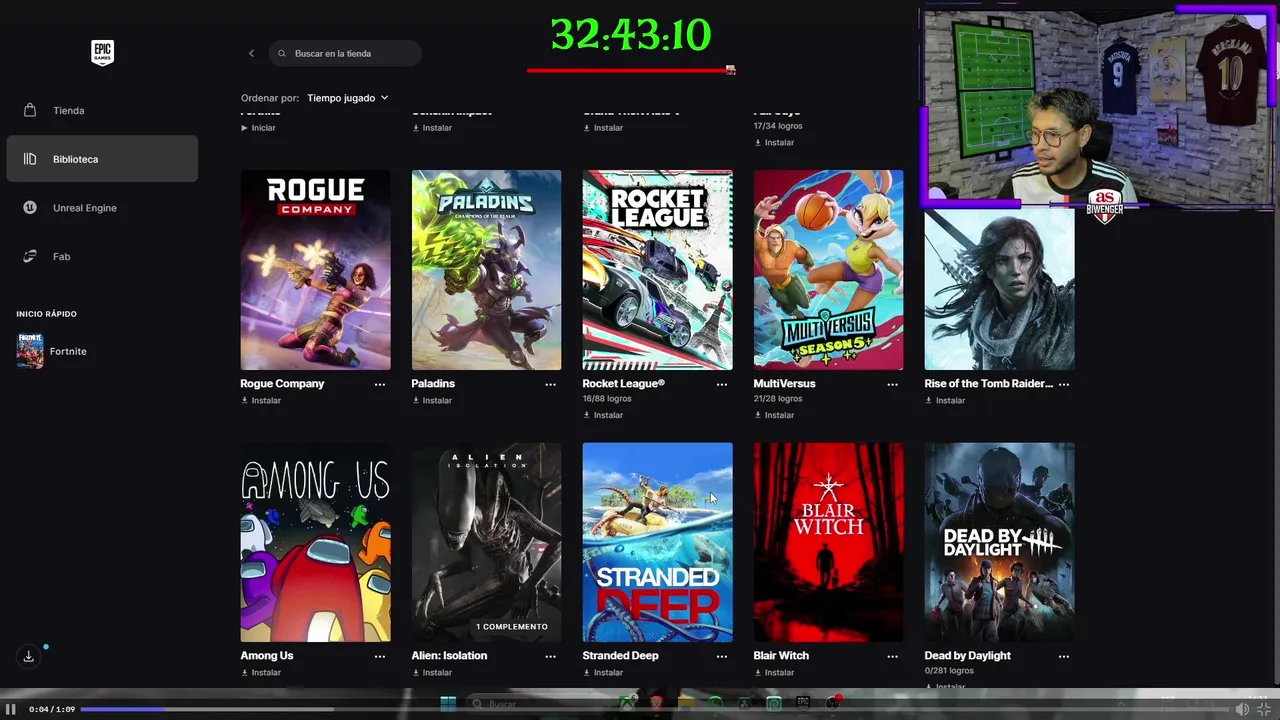Mute the video volume icon
The width and height of the screenshot is (1280, 720).
1242,709
